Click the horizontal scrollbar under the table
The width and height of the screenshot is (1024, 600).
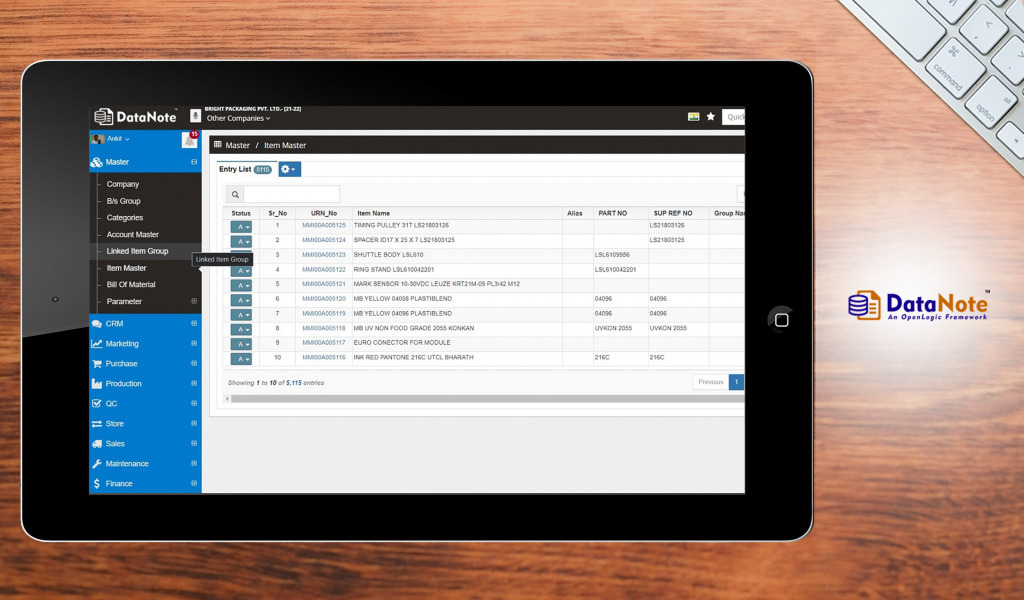480,398
